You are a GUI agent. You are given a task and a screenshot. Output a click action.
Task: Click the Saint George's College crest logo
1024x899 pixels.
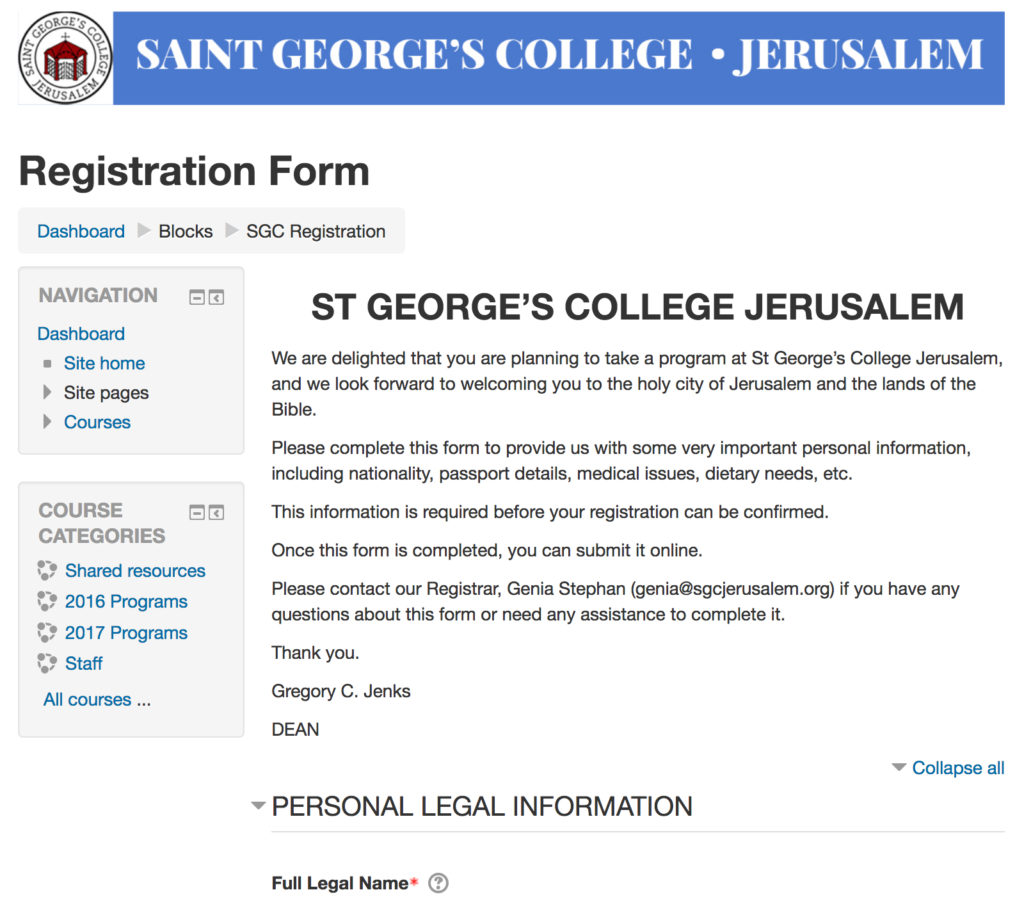65,57
